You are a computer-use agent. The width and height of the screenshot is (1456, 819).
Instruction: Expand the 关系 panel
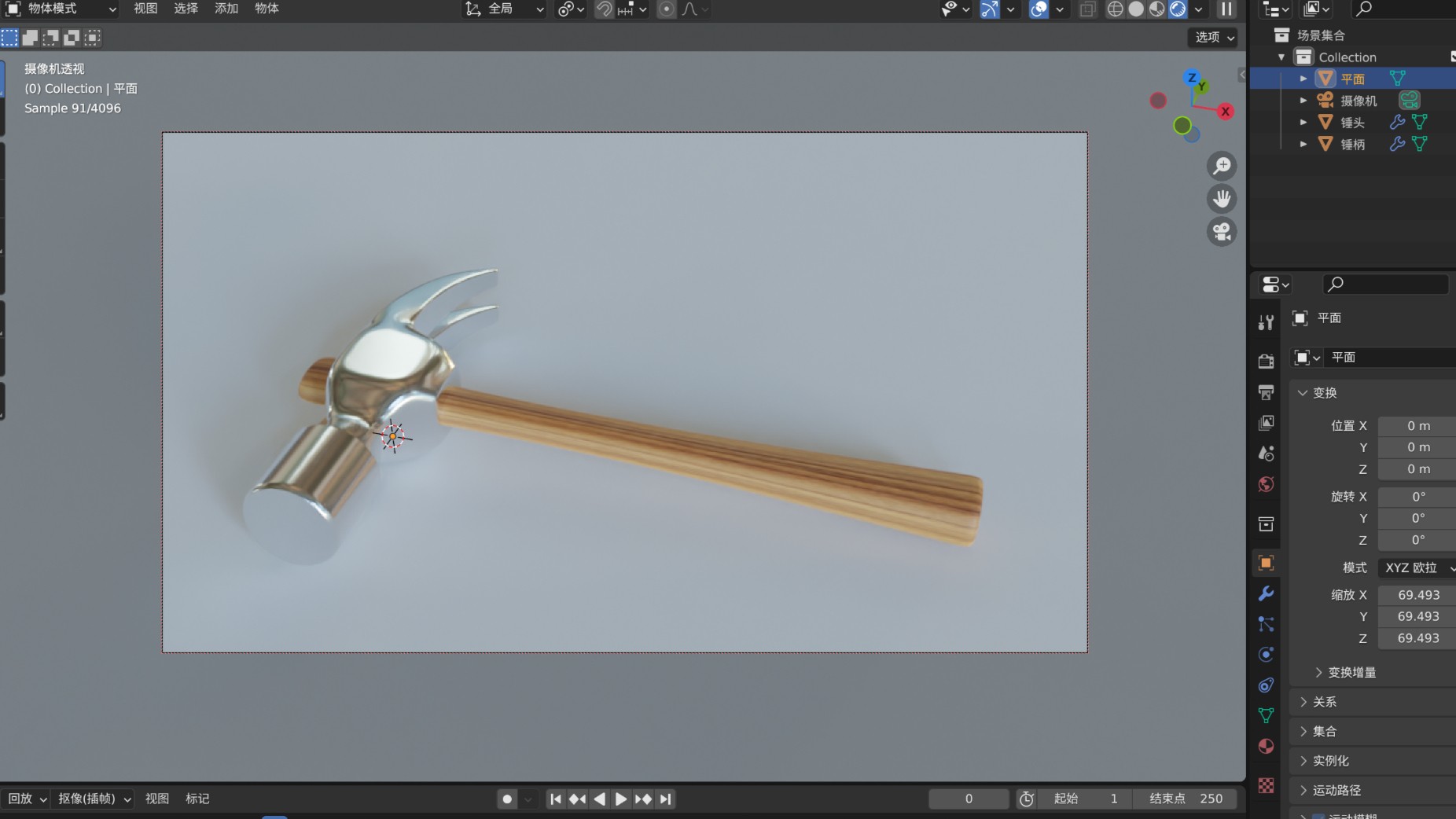tap(1324, 702)
